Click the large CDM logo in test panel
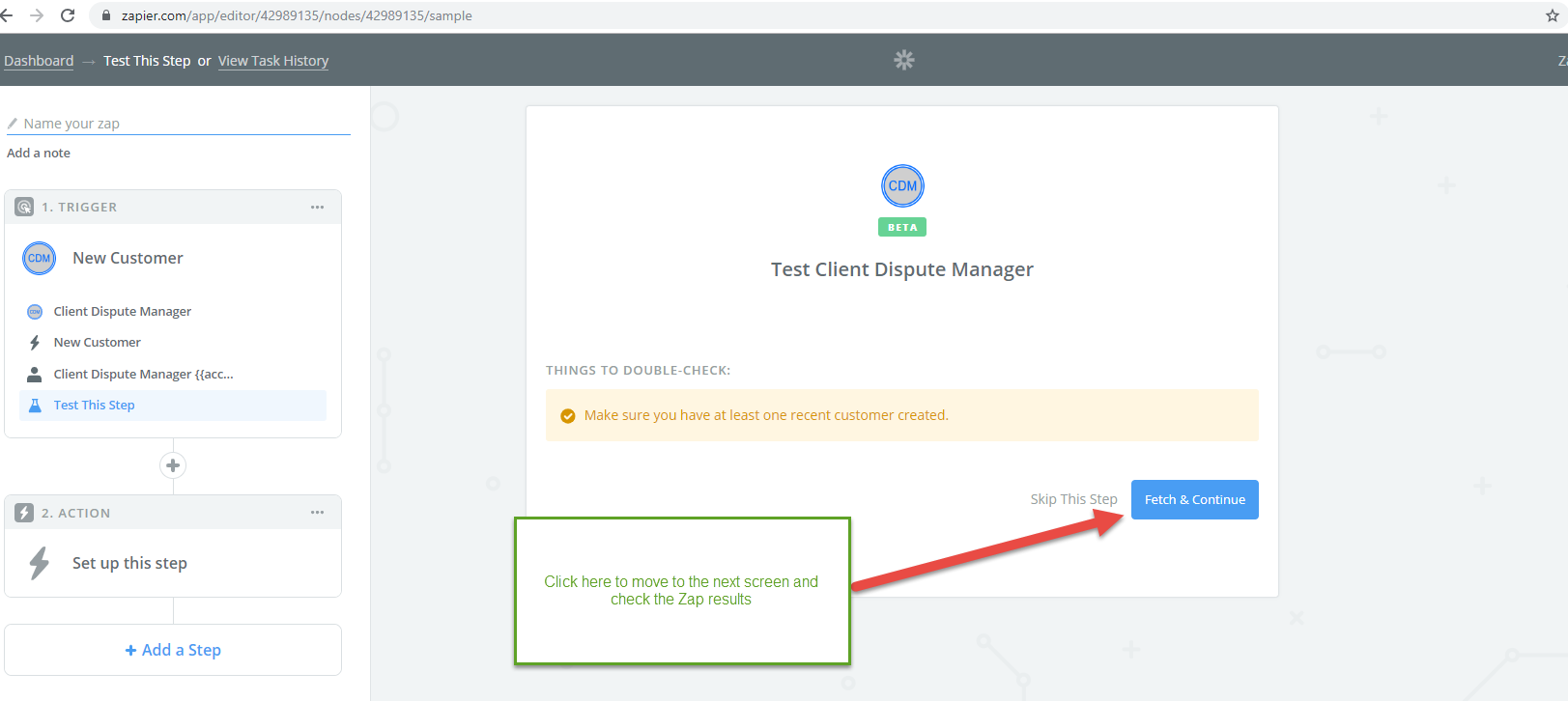 click(902, 185)
